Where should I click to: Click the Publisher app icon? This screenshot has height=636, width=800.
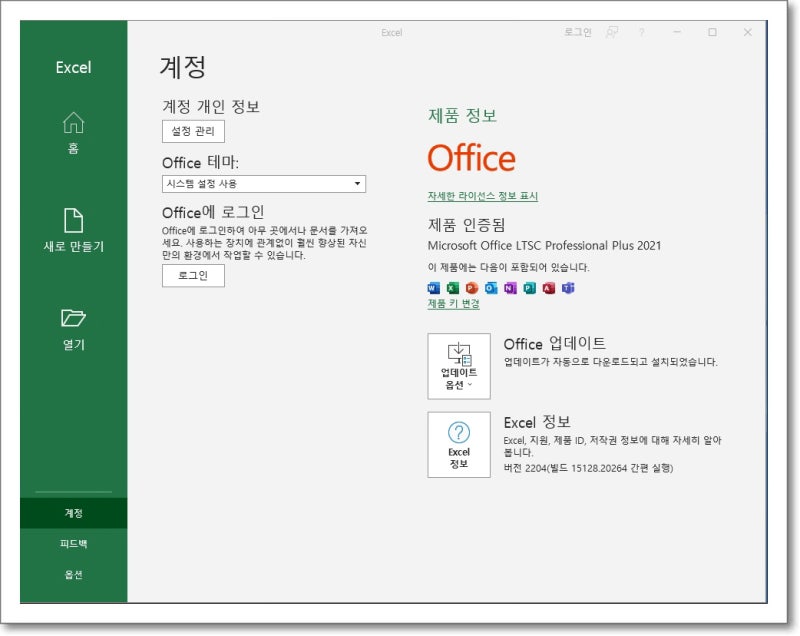click(530, 288)
